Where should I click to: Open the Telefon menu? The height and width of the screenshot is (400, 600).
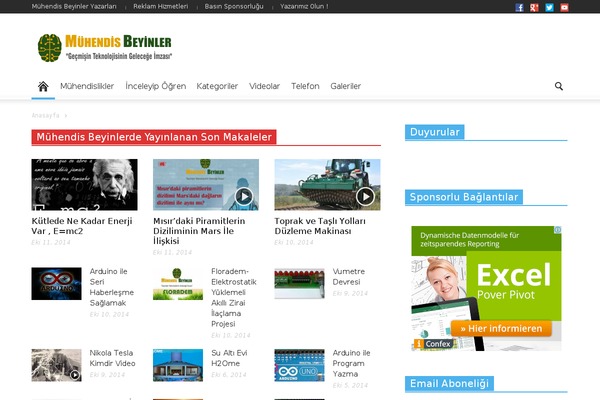tap(305, 86)
